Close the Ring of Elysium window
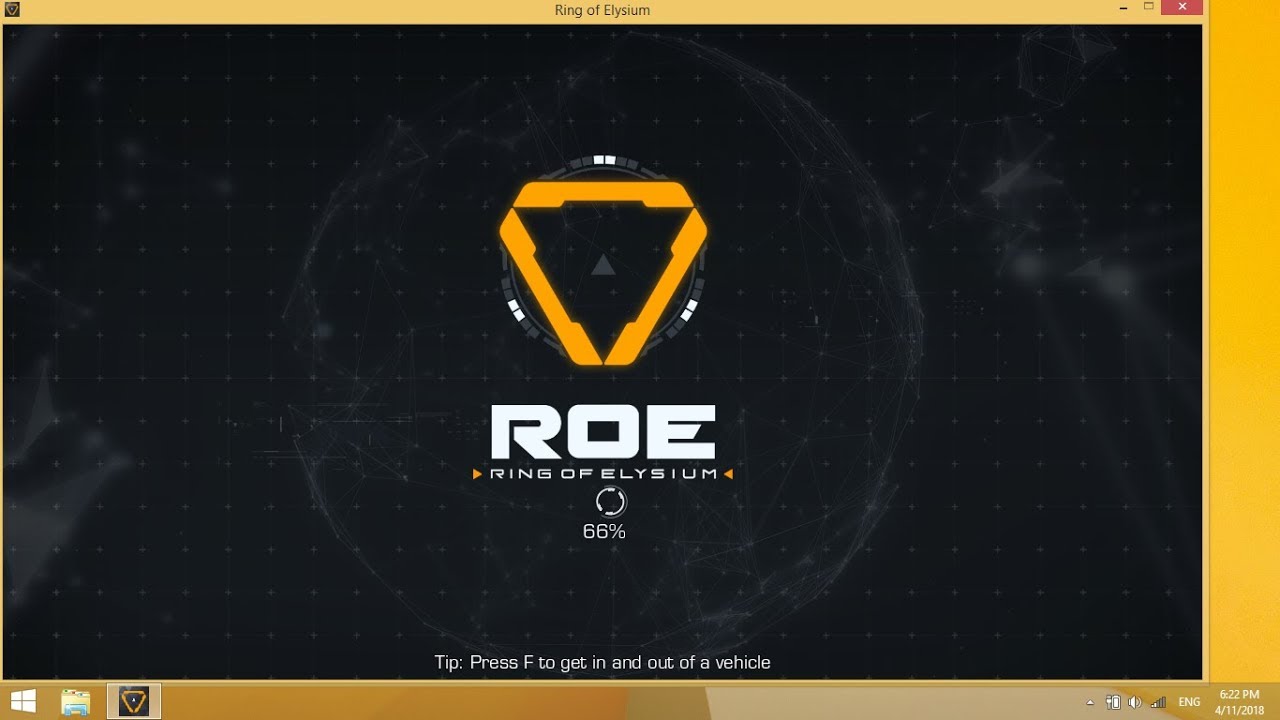 click(1183, 8)
